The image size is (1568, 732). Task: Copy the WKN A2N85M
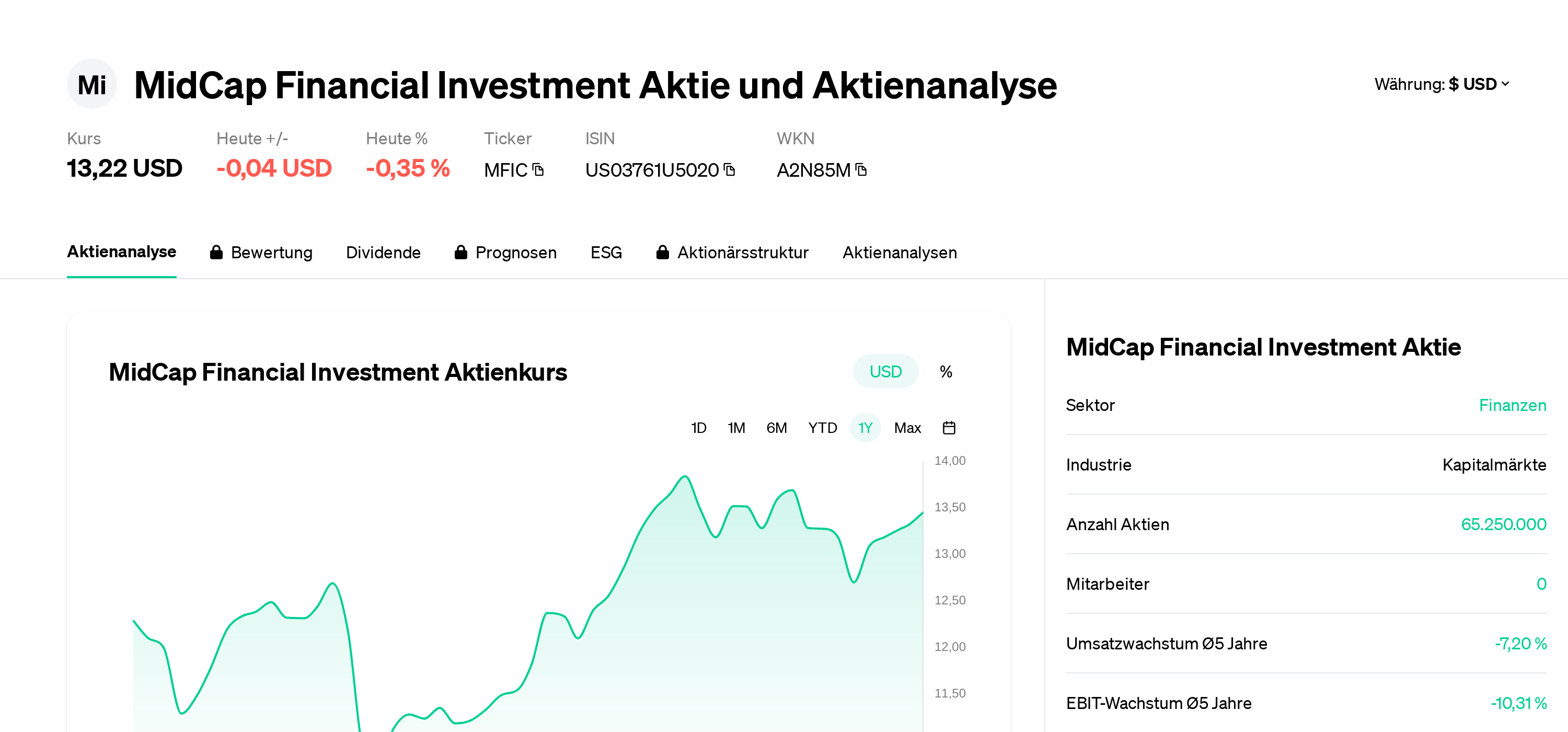tap(861, 169)
